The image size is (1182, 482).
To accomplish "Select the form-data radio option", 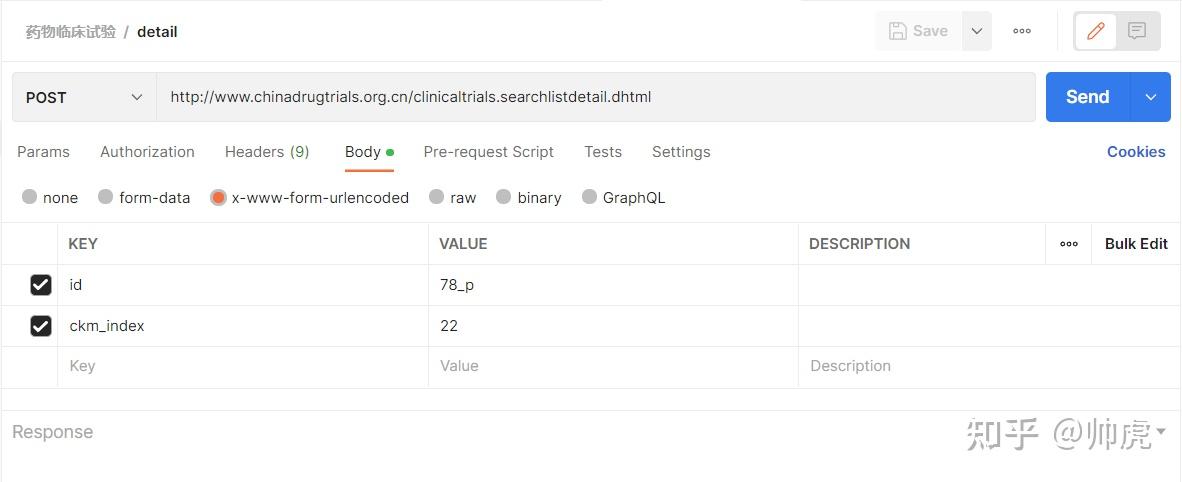I will coord(106,197).
